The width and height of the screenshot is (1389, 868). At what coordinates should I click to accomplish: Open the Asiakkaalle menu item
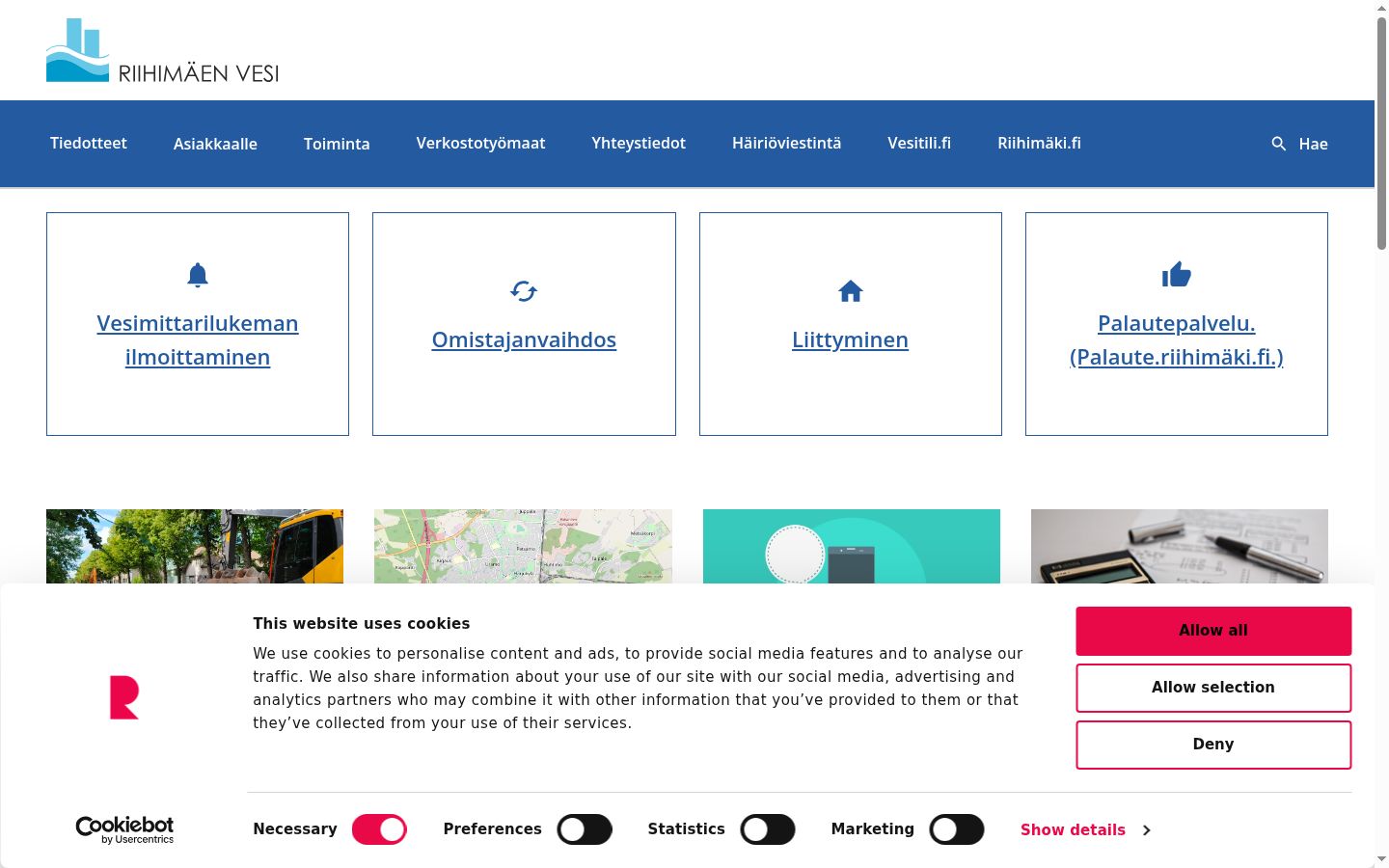pyautogui.click(x=215, y=144)
